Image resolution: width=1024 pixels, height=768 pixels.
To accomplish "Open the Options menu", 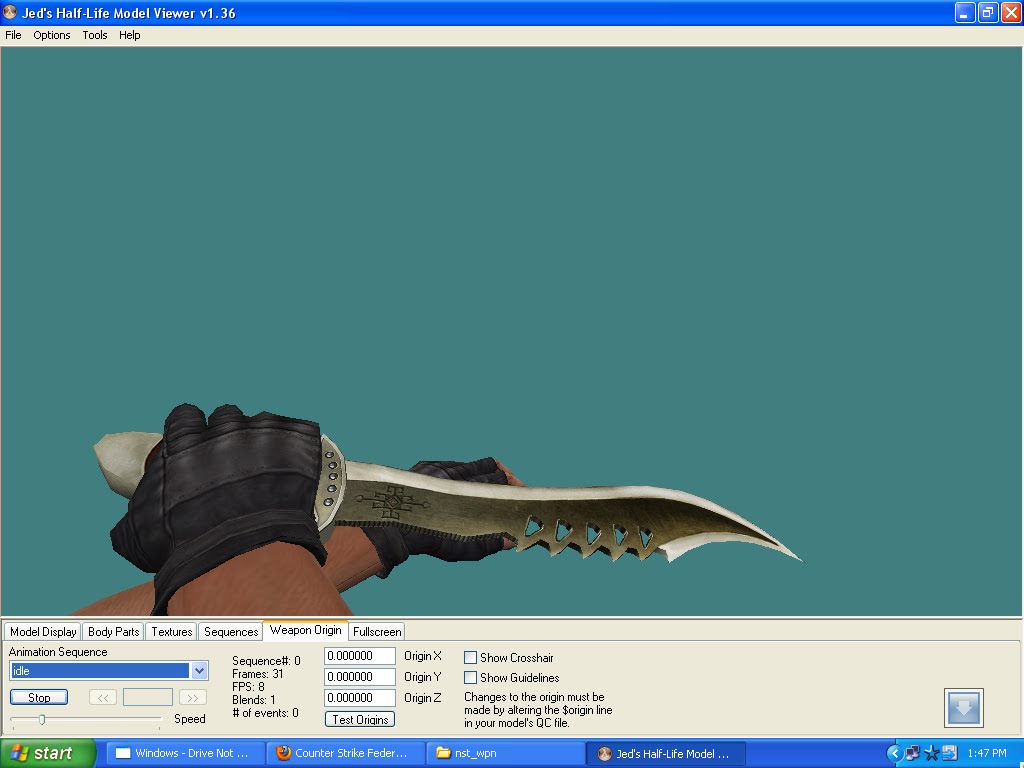I will pyautogui.click(x=52, y=35).
